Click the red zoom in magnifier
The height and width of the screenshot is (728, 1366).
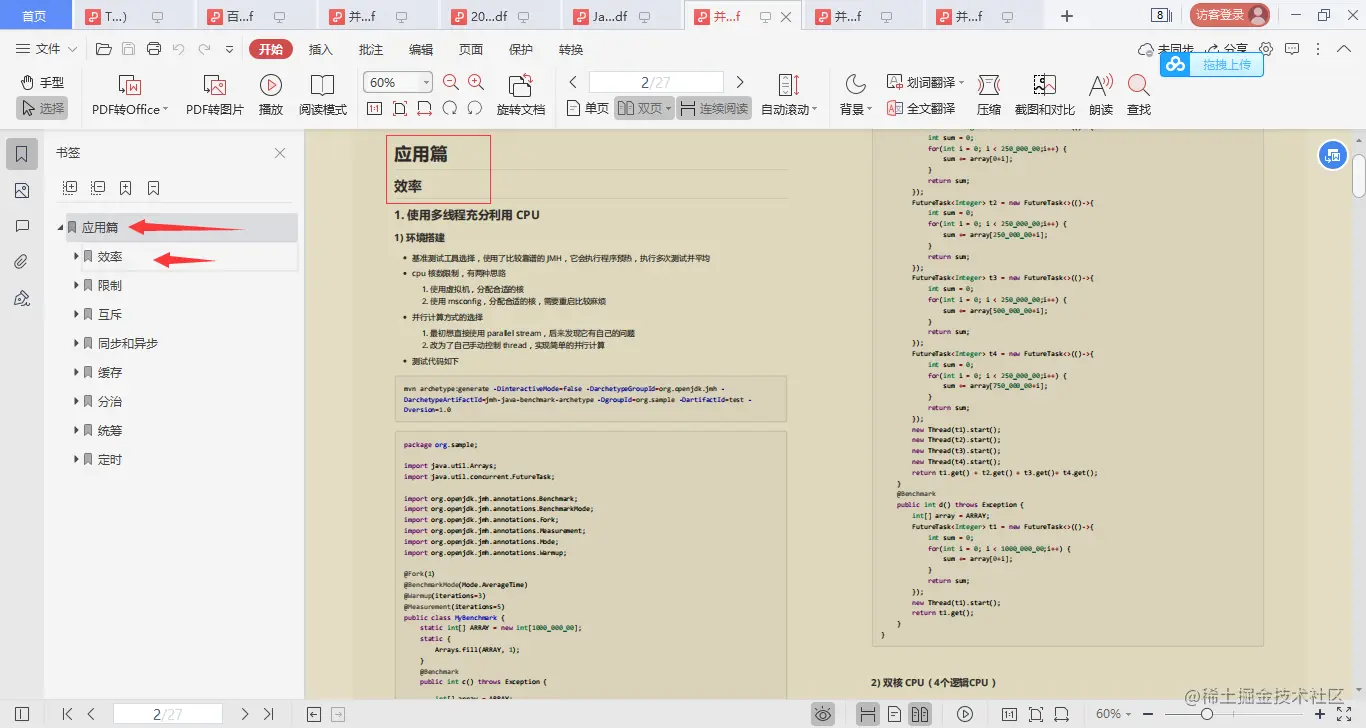[x=476, y=83]
